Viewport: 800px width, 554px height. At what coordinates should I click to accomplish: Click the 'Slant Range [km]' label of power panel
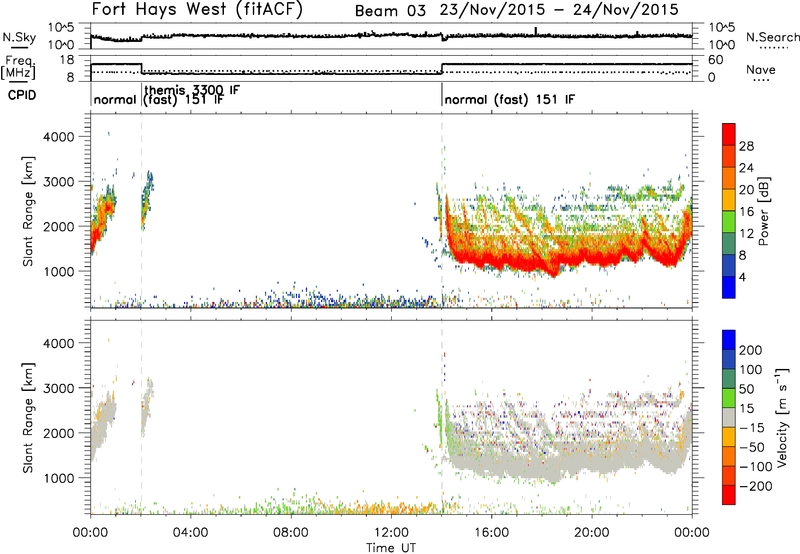28,211
